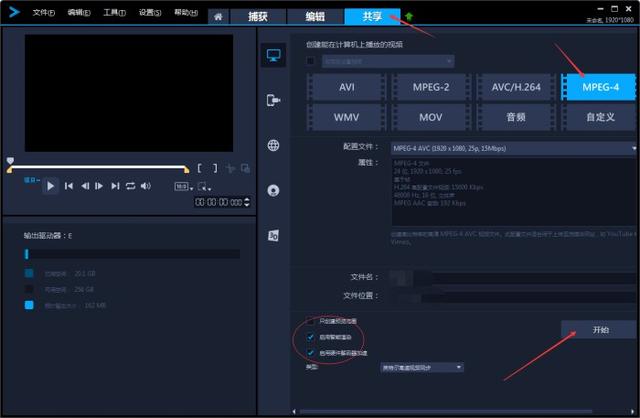Viewport: 640px width, 418px height.
Task: Click the properties text box
Action: click(x=513, y=192)
